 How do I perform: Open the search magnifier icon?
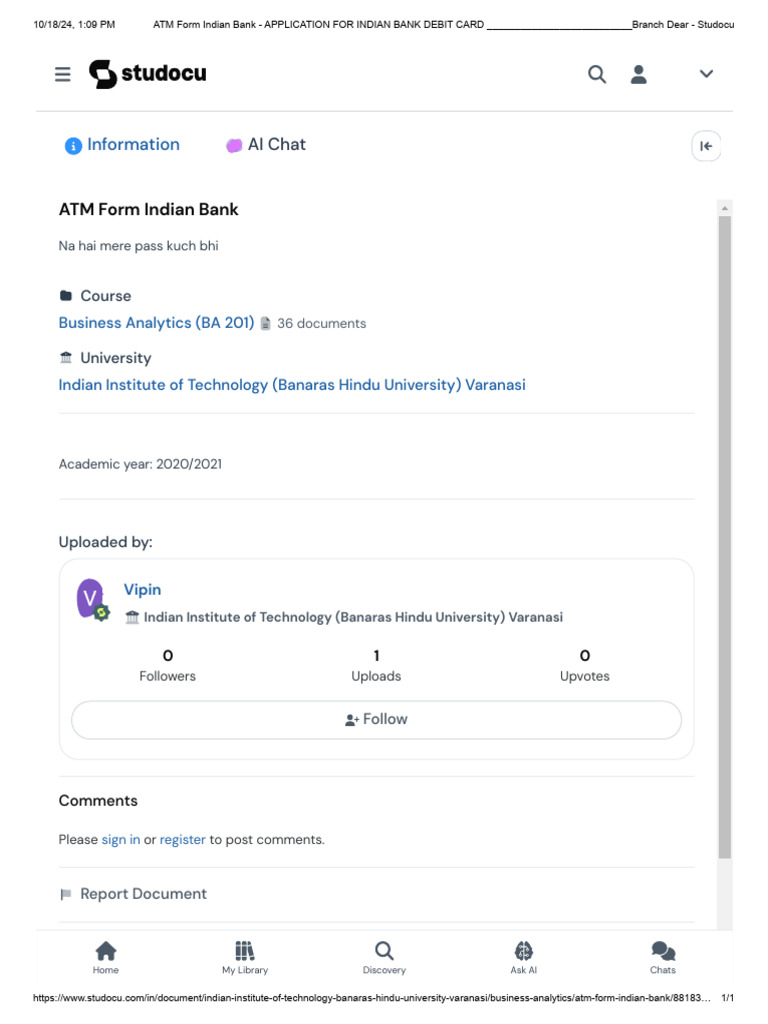tap(597, 74)
